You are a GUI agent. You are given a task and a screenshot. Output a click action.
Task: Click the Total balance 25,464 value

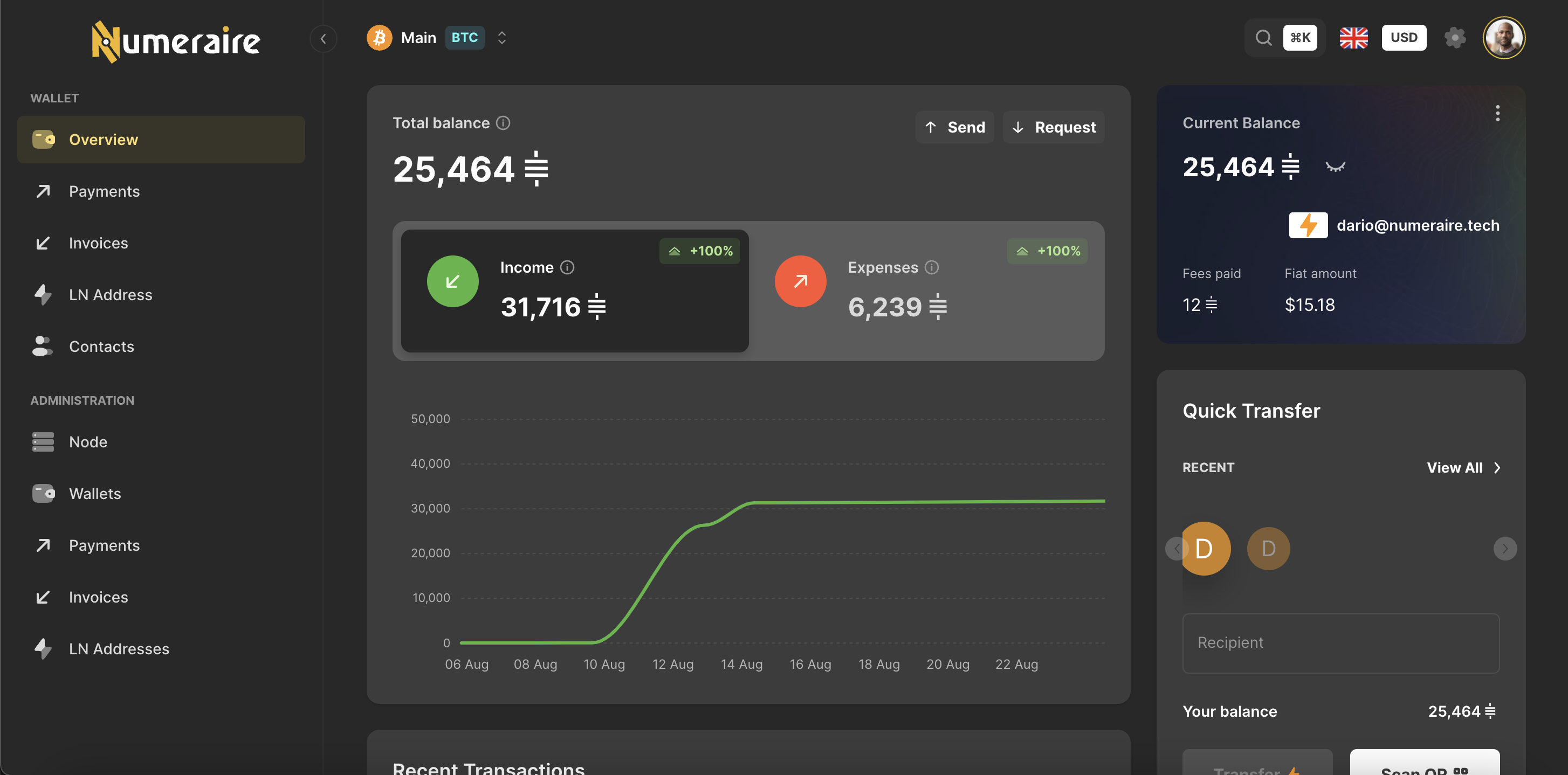(471, 169)
